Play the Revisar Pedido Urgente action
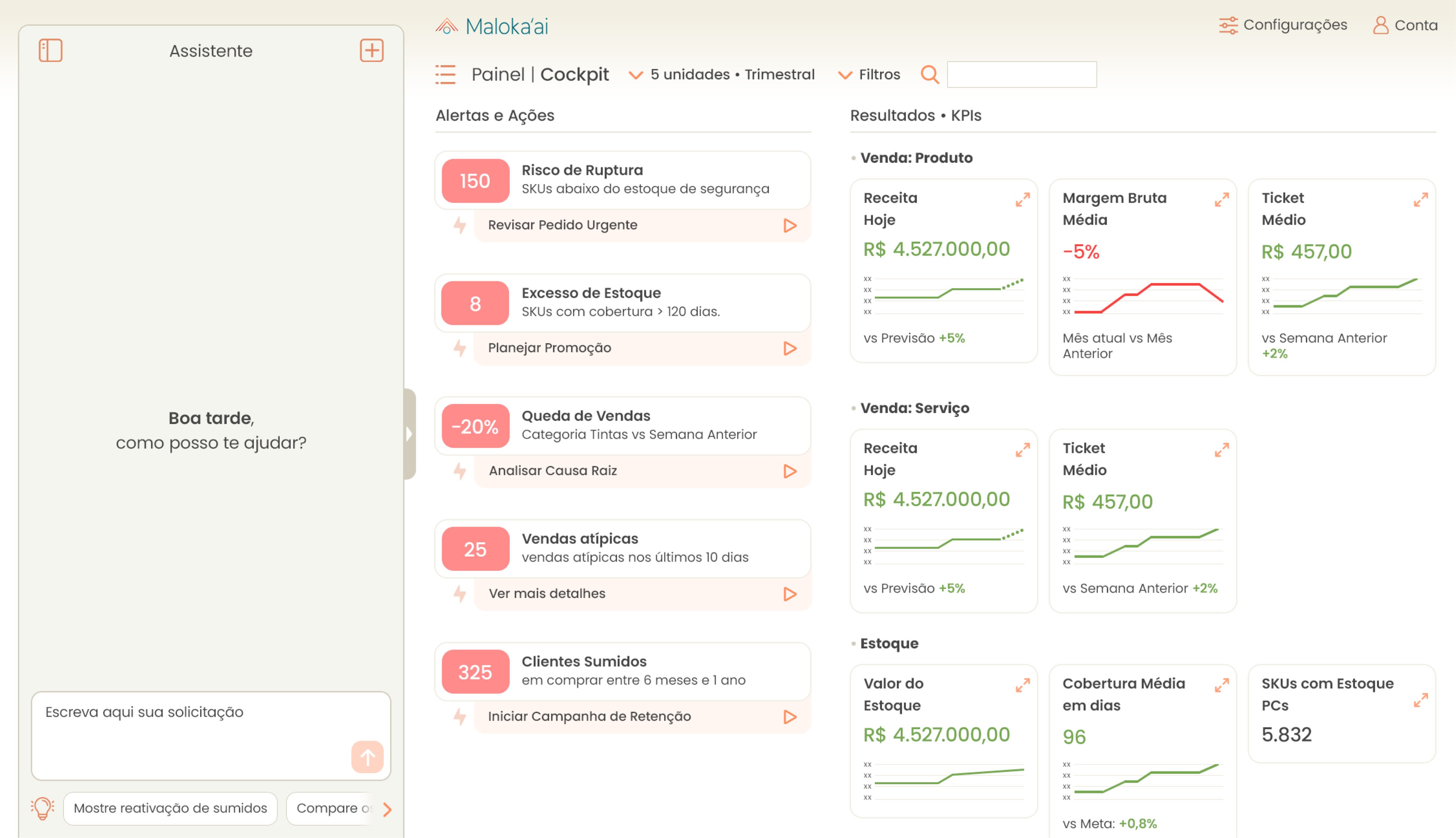 (789, 226)
